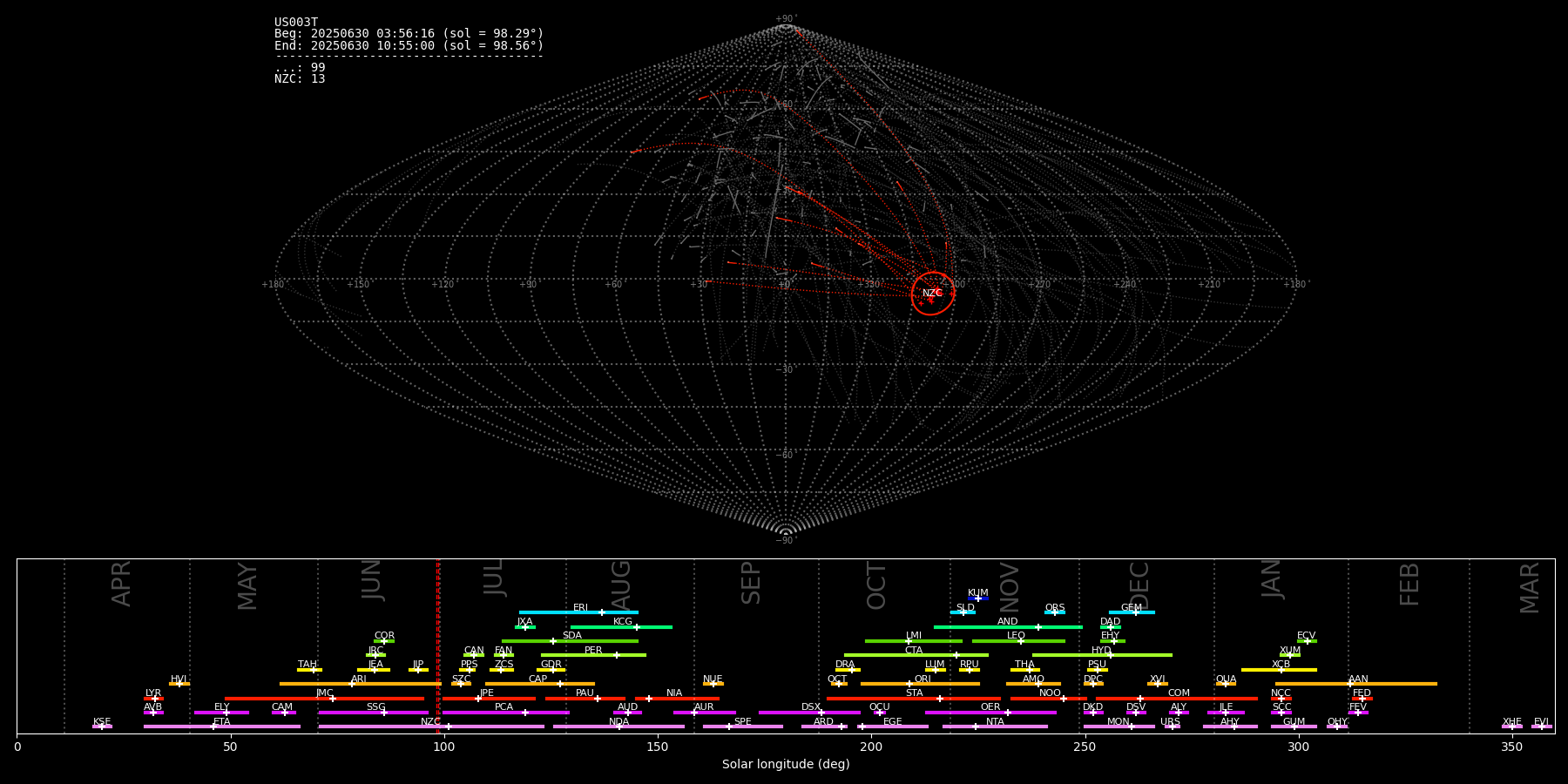Image resolution: width=1568 pixels, height=784 pixels.
Task: Select the JMC shower bar
Action: click(x=324, y=699)
